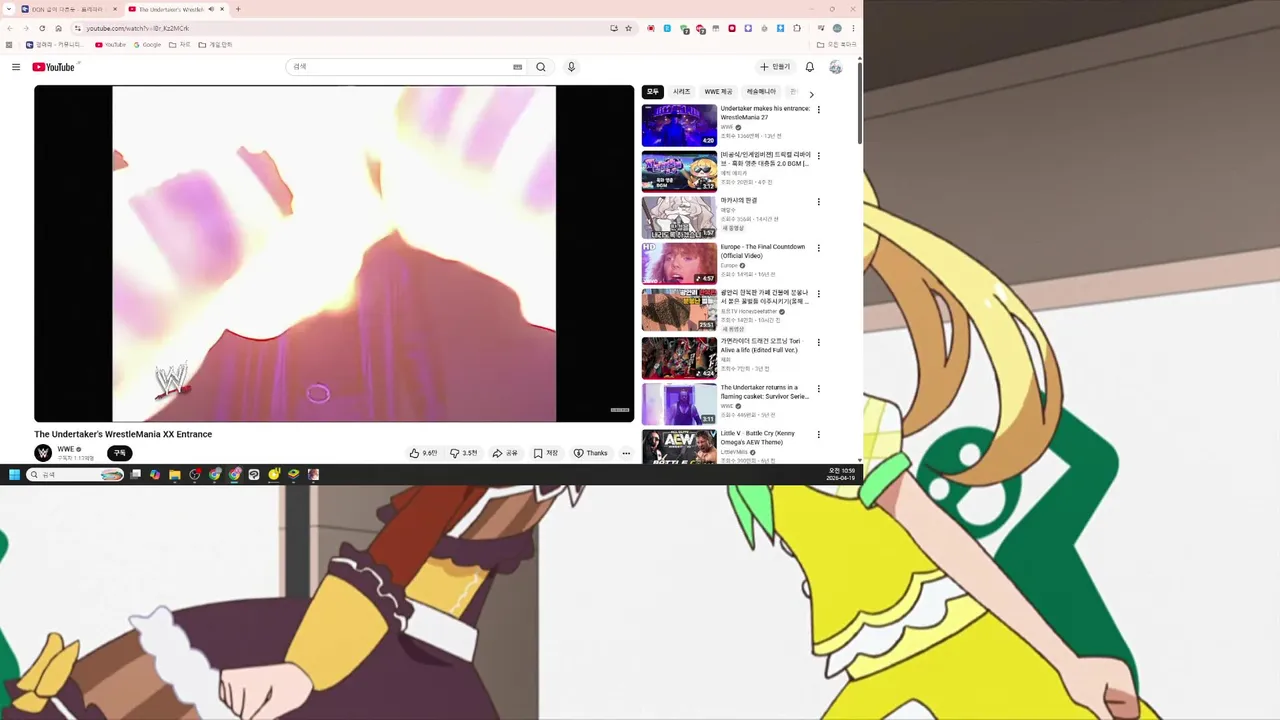The height and width of the screenshot is (720, 1280).
Task: Go to browser home page icon
Action: [x=58, y=28]
